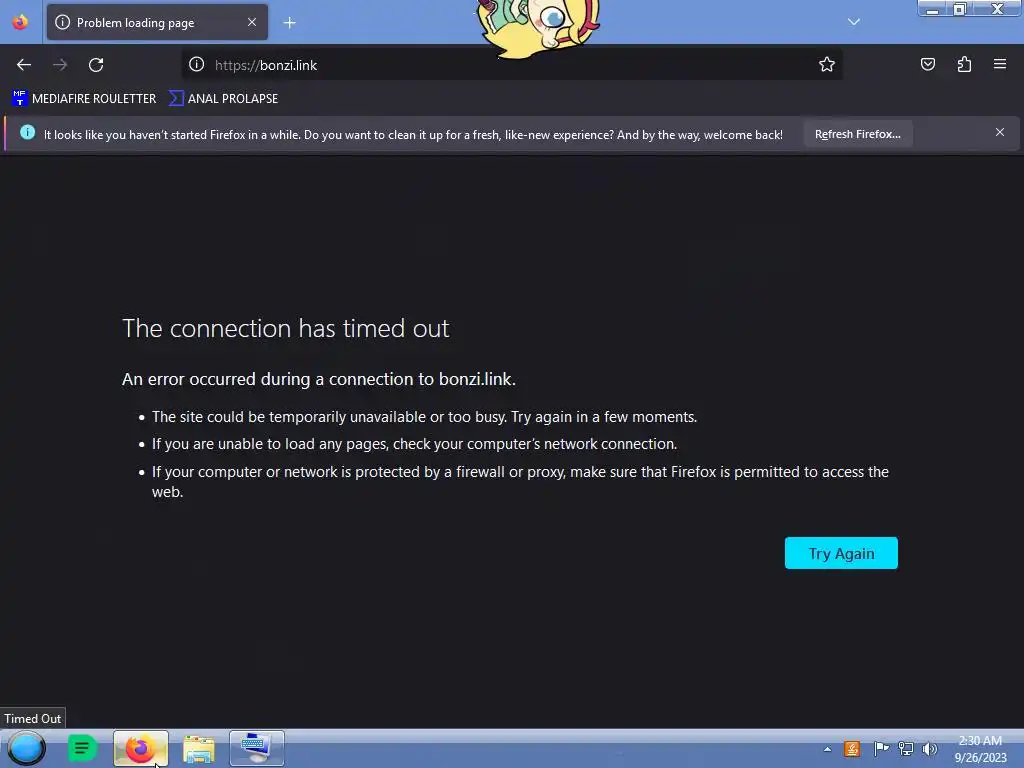Click the Firefox logo in the title bar
The image size is (1024, 768).
pos(20,22)
